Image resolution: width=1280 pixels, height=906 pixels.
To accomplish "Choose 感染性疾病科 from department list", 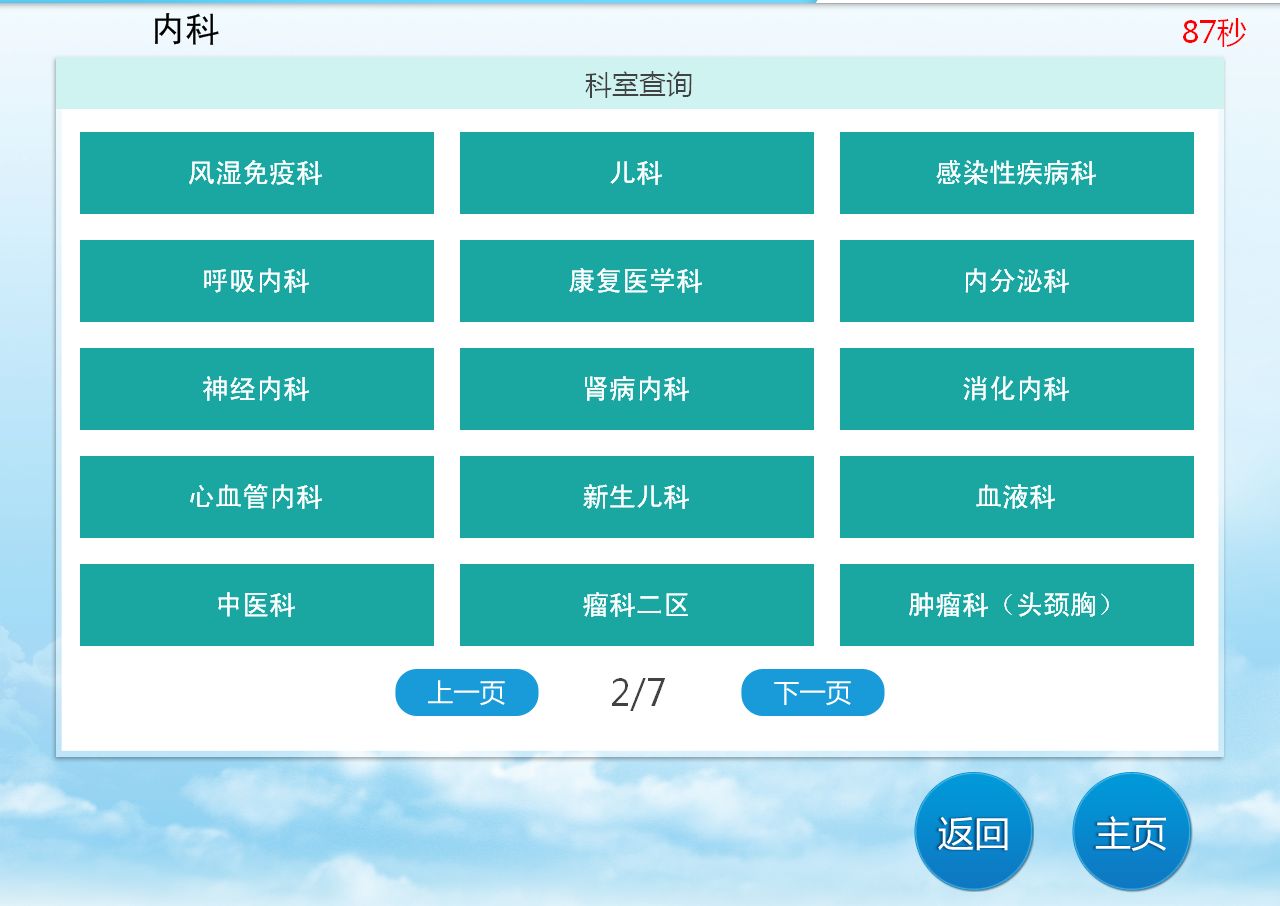I will (x=1016, y=173).
